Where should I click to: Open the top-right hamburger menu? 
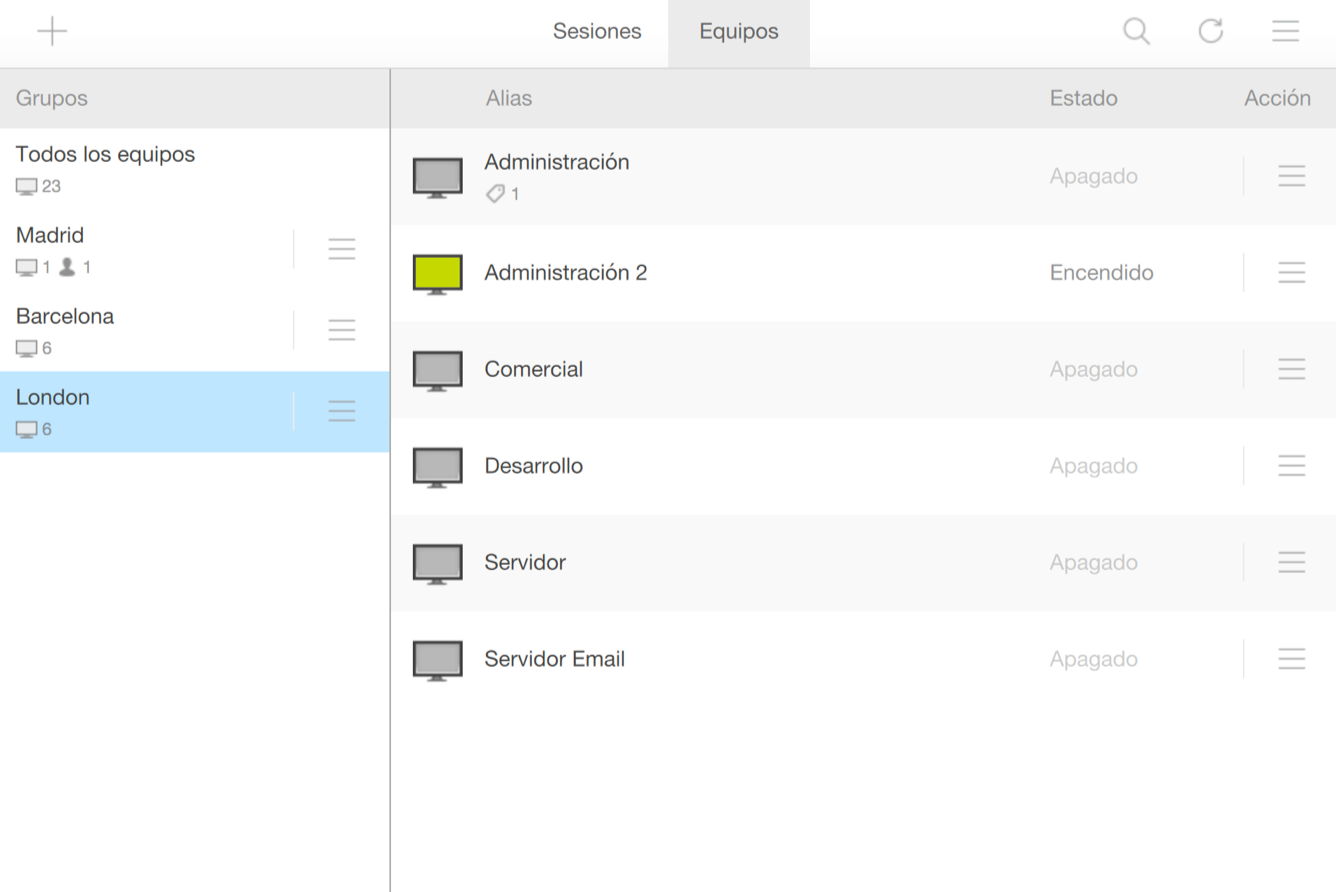tap(1285, 32)
